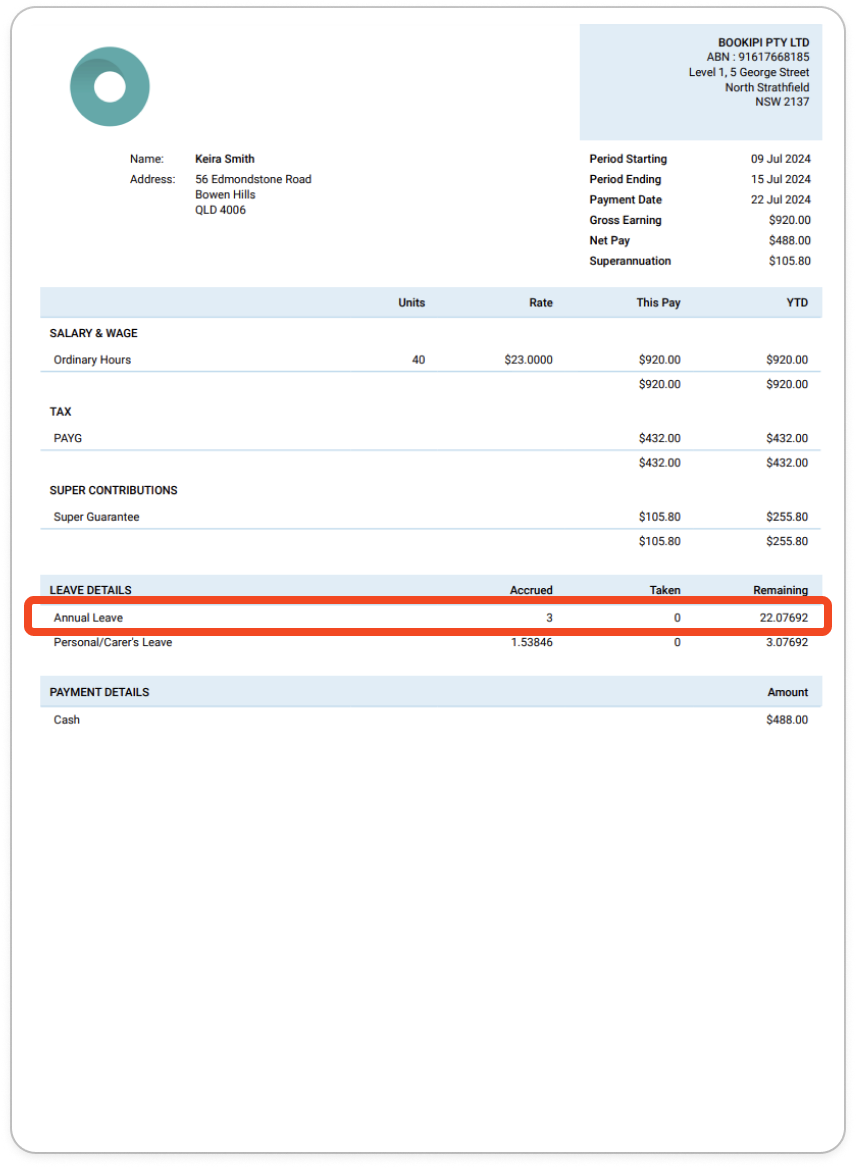
Task: Click the Gross Earning label
Action: click(625, 220)
